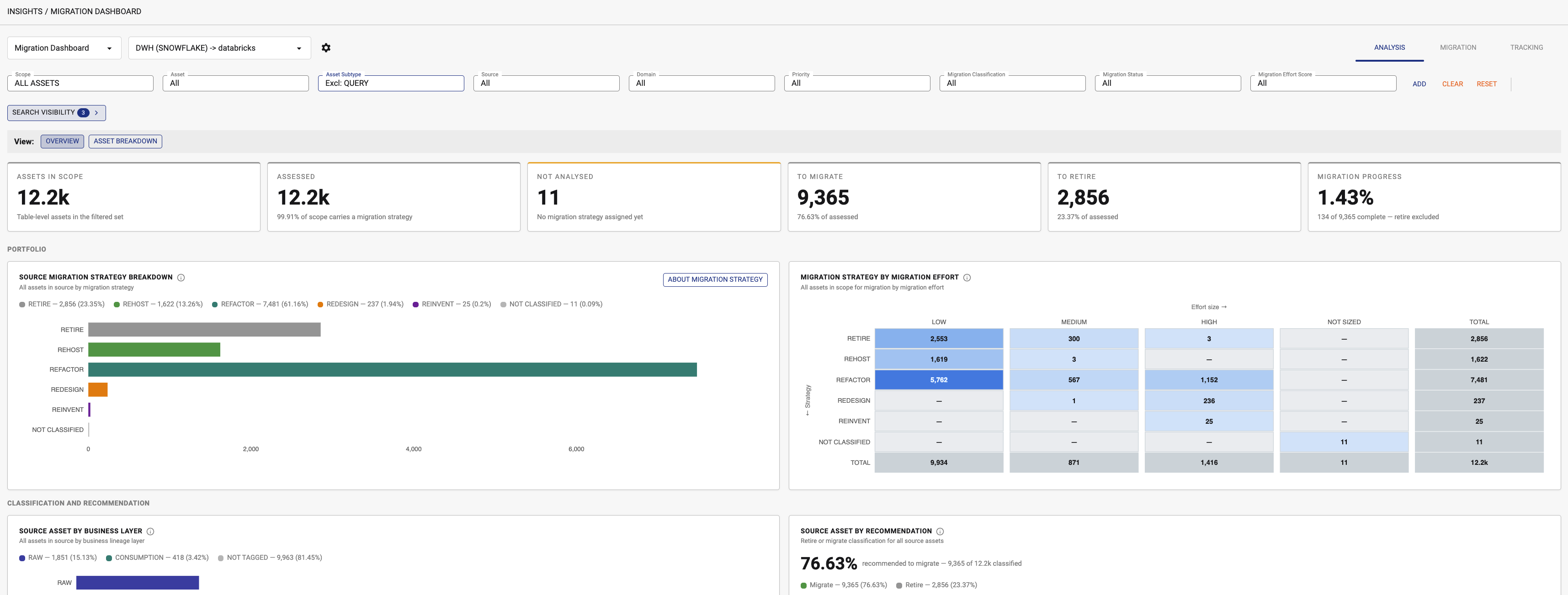The image size is (1568, 595).
Task: Open the Migration Classification filter
Action: 1012,84
